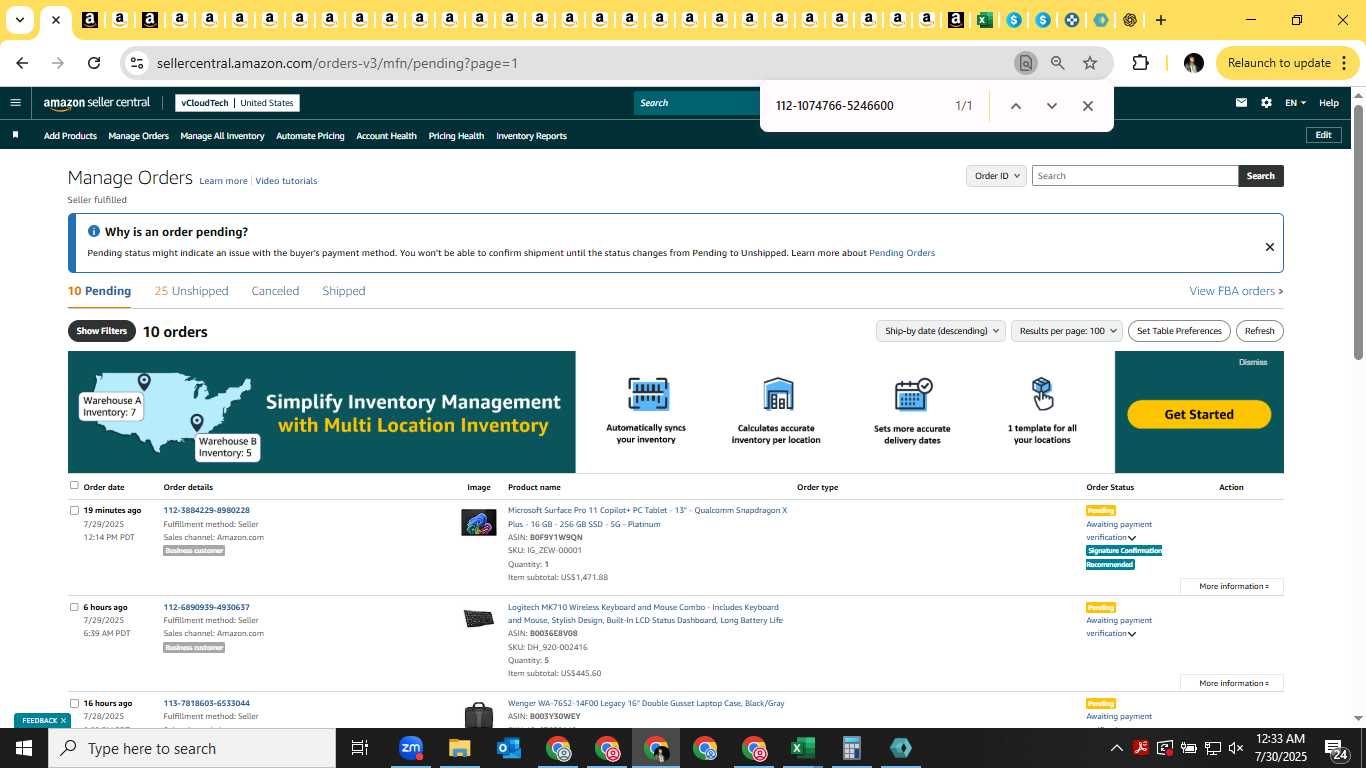Open the browser extensions puzzle icon
This screenshot has width=1366, height=768.
pyautogui.click(x=1140, y=63)
